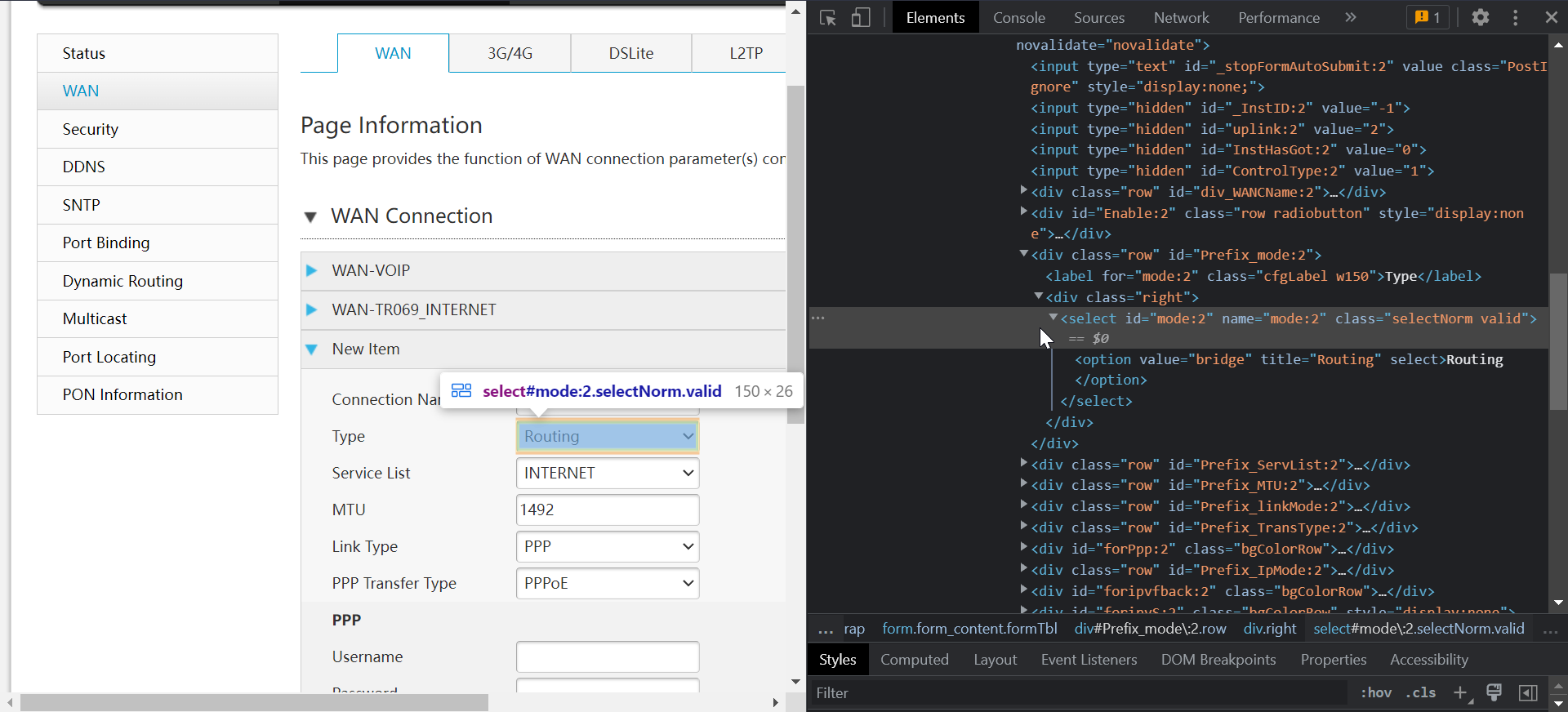
Task: Switch to the Performance tab
Action: (x=1279, y=17)
